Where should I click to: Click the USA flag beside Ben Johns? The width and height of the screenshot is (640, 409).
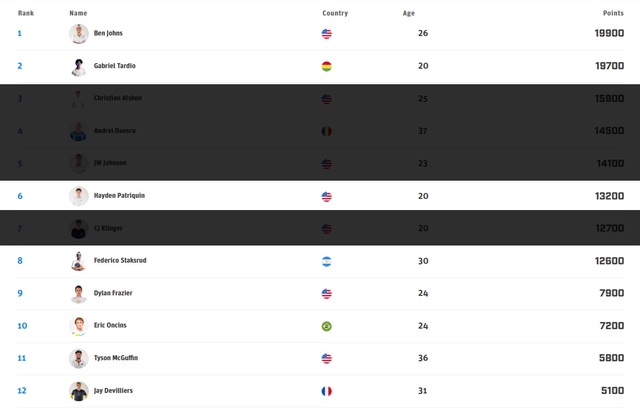click(x=326, y=34)
